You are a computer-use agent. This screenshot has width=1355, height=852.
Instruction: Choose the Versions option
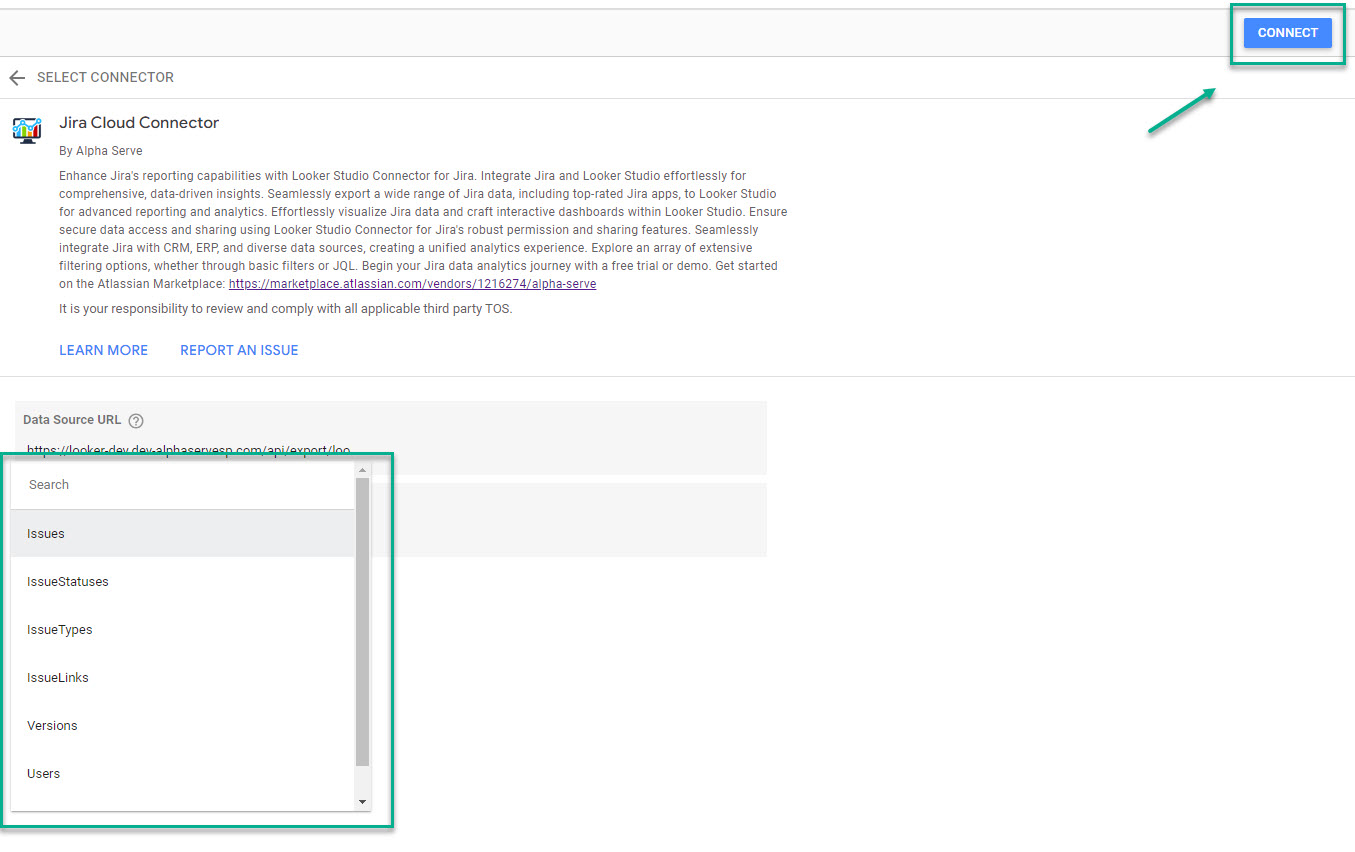click(x=52, y=726)
